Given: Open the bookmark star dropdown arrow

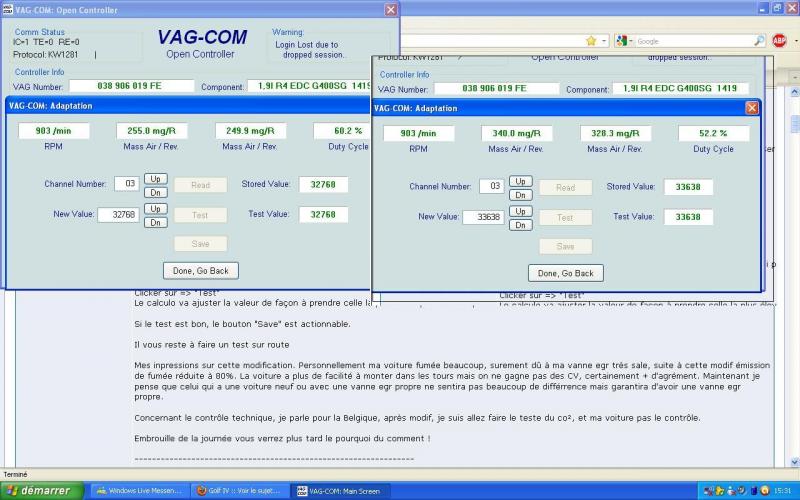Looking at the screenshot, I should point(603,41).
